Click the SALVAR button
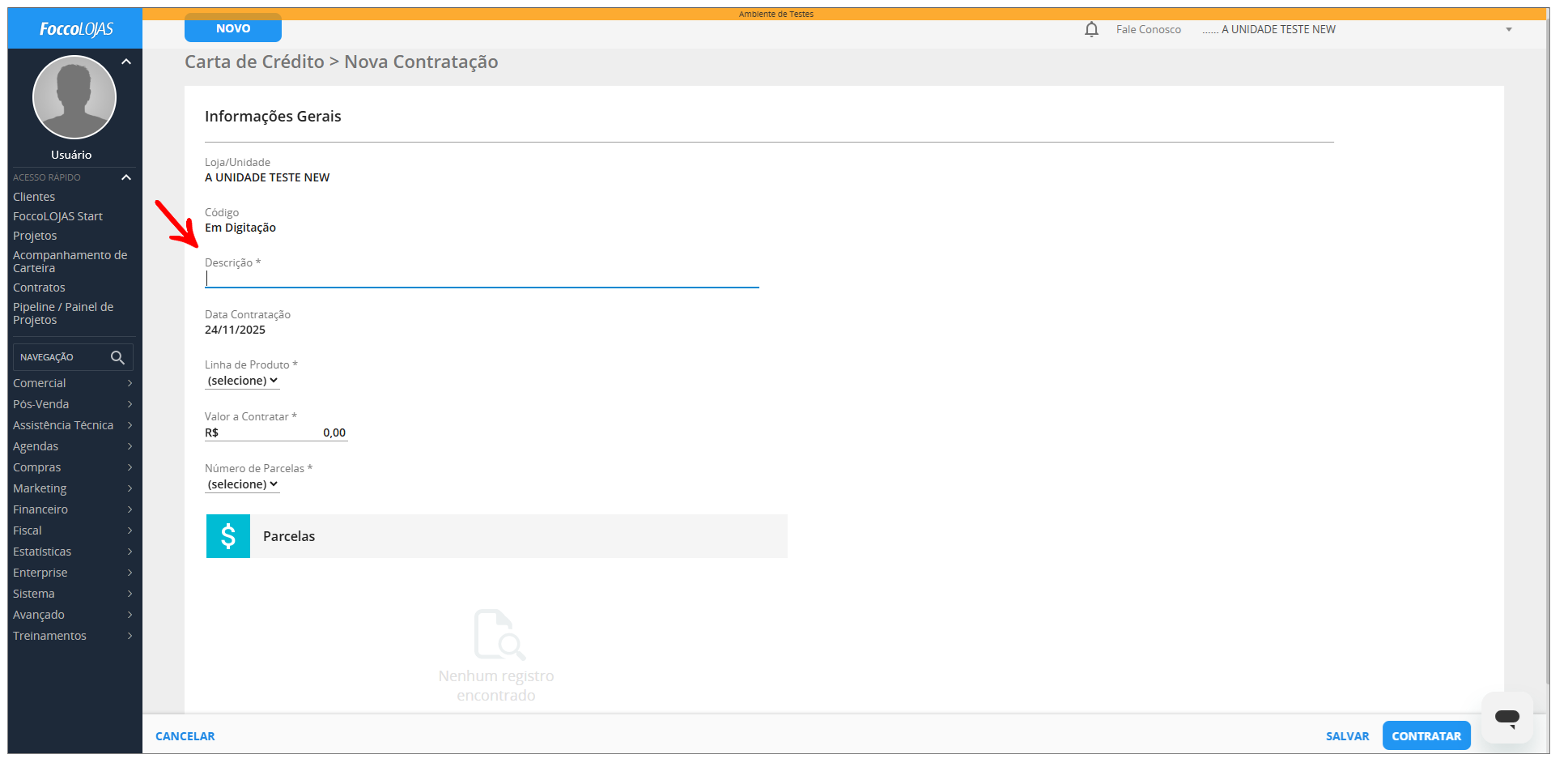The height and width of the screenshot is (767, 1568). pos(1348,736)
